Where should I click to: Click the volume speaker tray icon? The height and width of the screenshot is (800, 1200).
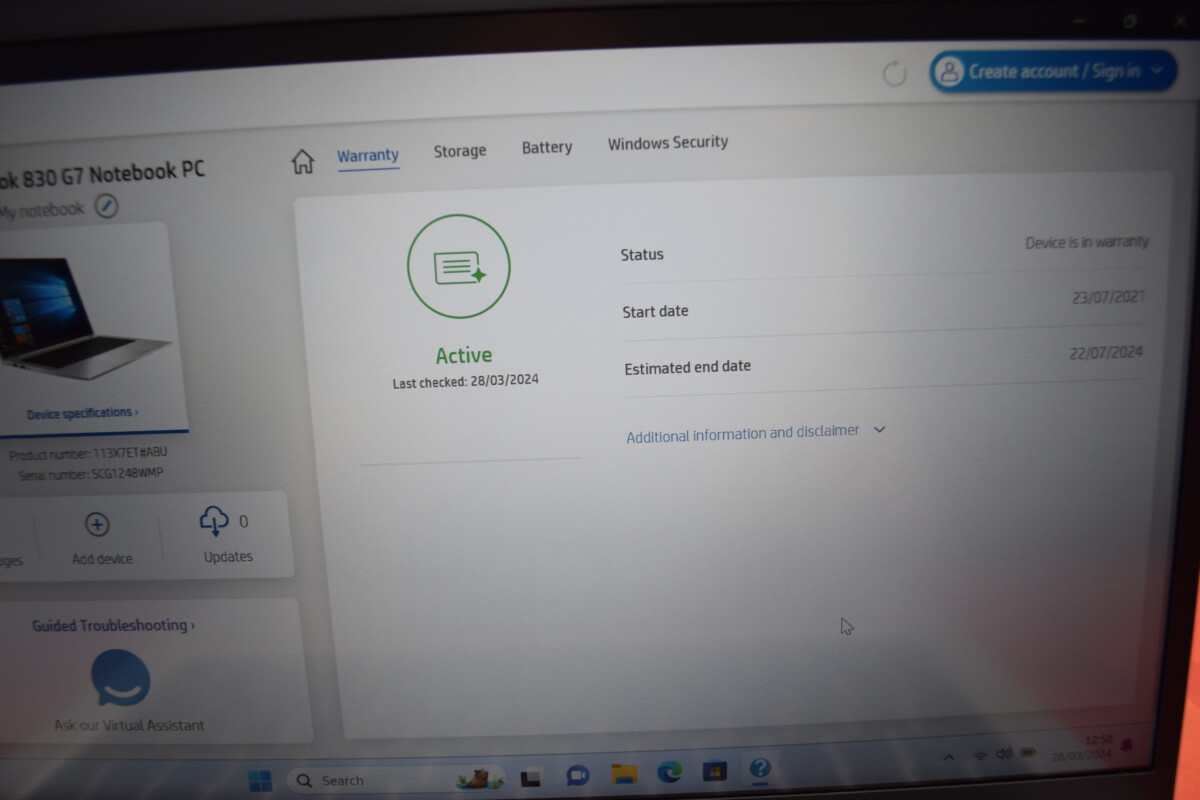coord(1004,753)
